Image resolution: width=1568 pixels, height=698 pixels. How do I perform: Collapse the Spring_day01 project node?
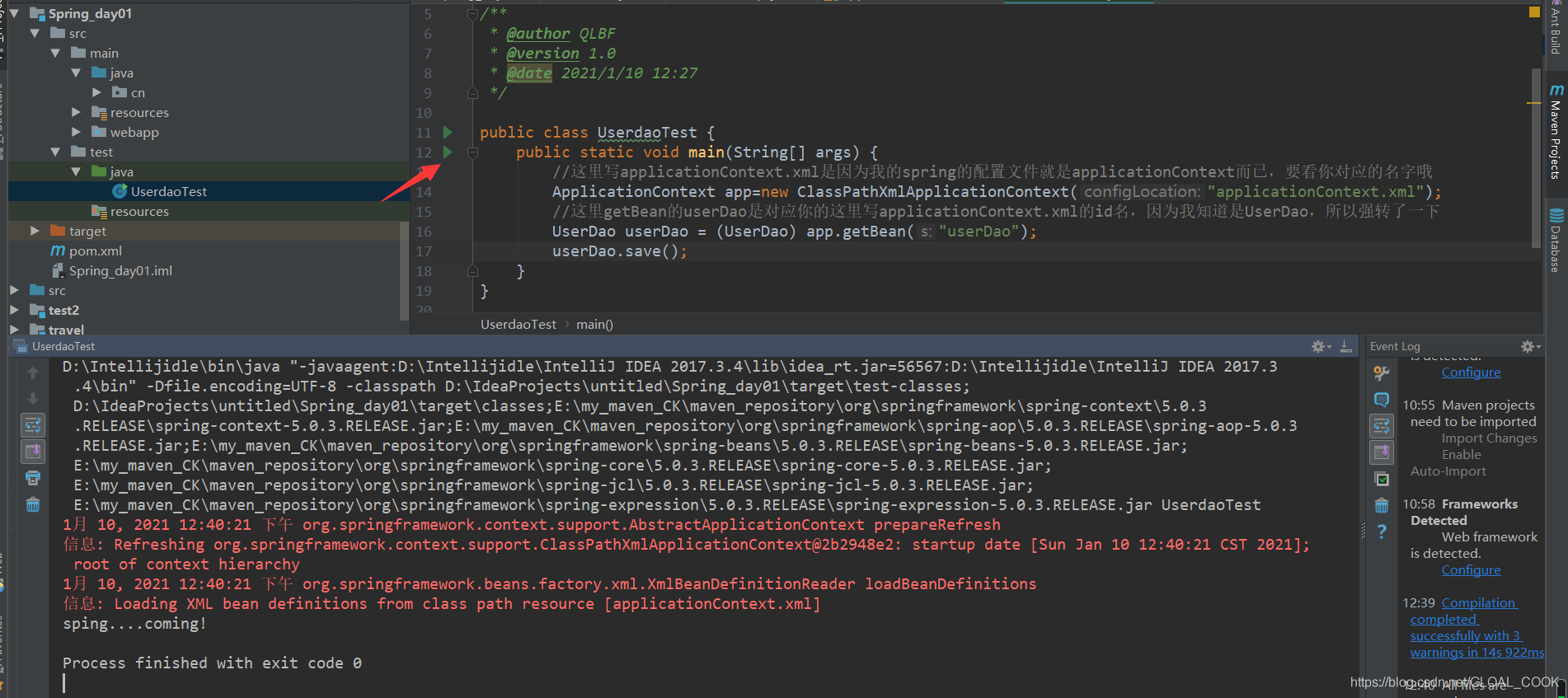tap(14, 13)
